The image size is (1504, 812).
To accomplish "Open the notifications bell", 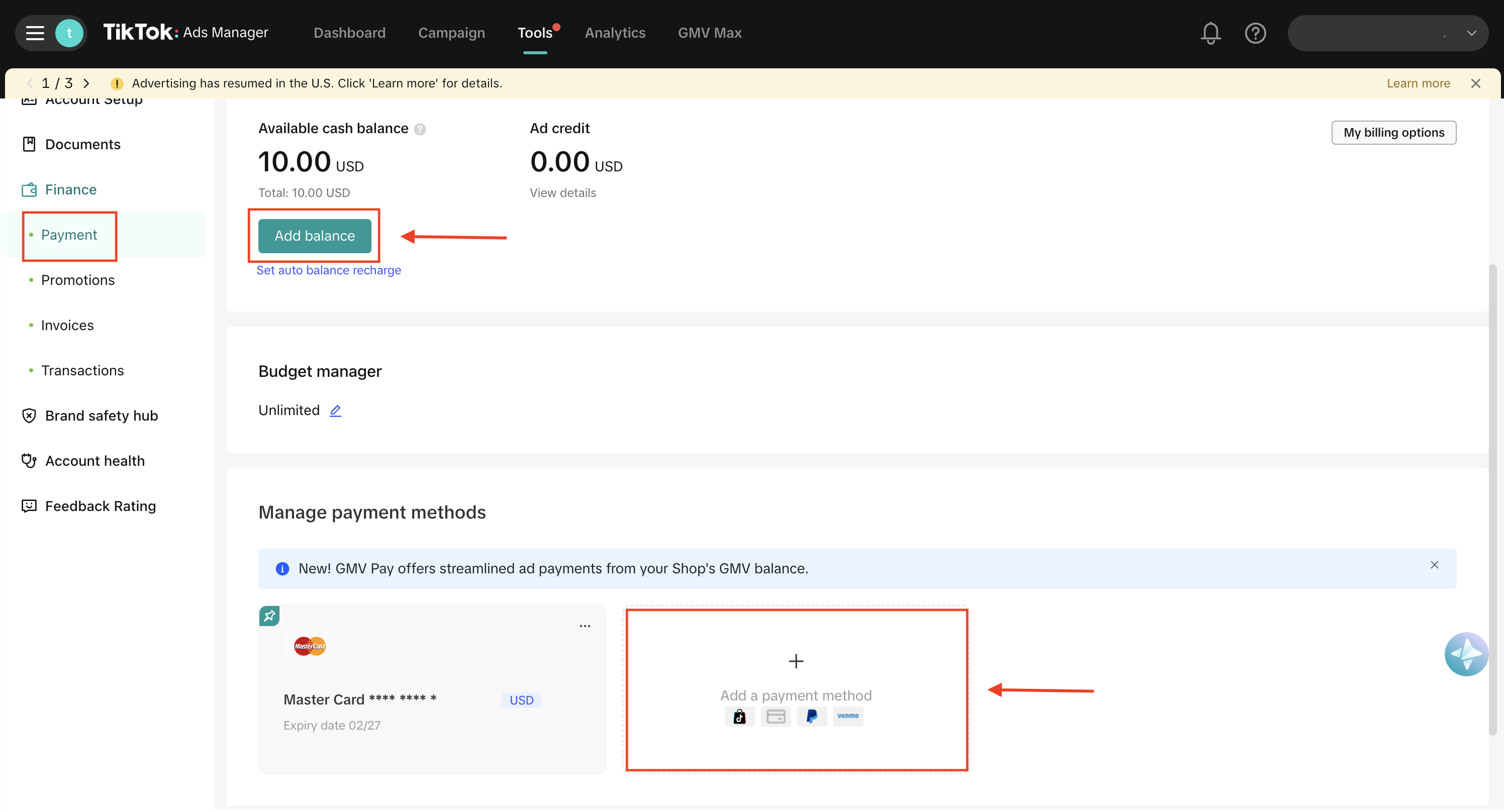I will coord(1210,33).
